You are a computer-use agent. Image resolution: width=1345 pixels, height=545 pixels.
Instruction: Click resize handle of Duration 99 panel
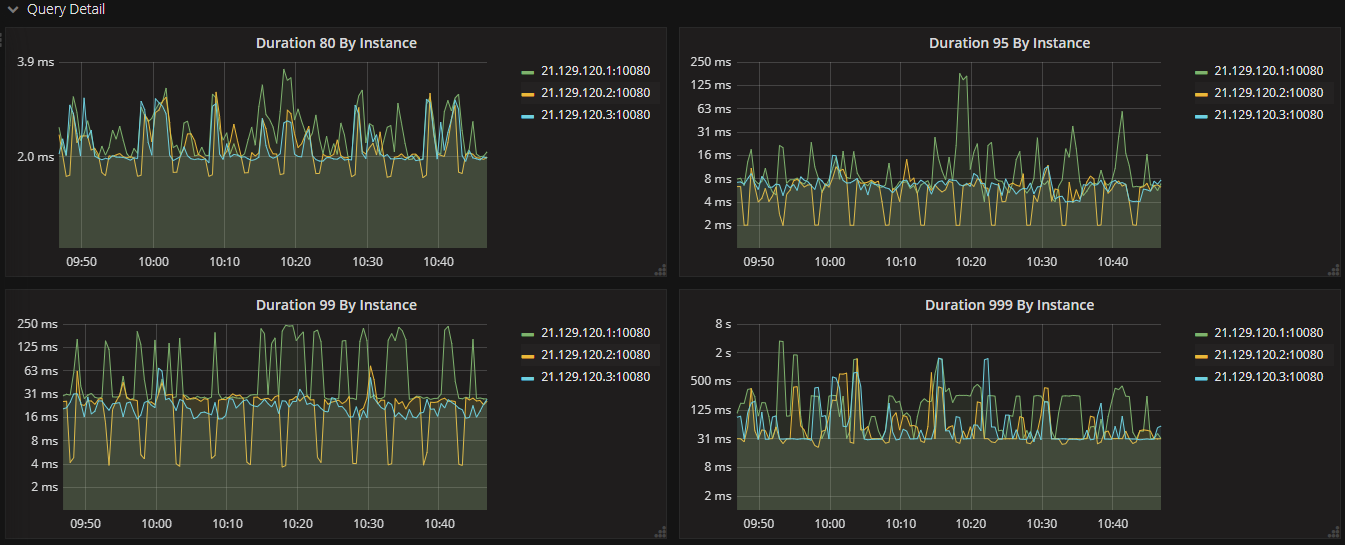pos(660,532)
